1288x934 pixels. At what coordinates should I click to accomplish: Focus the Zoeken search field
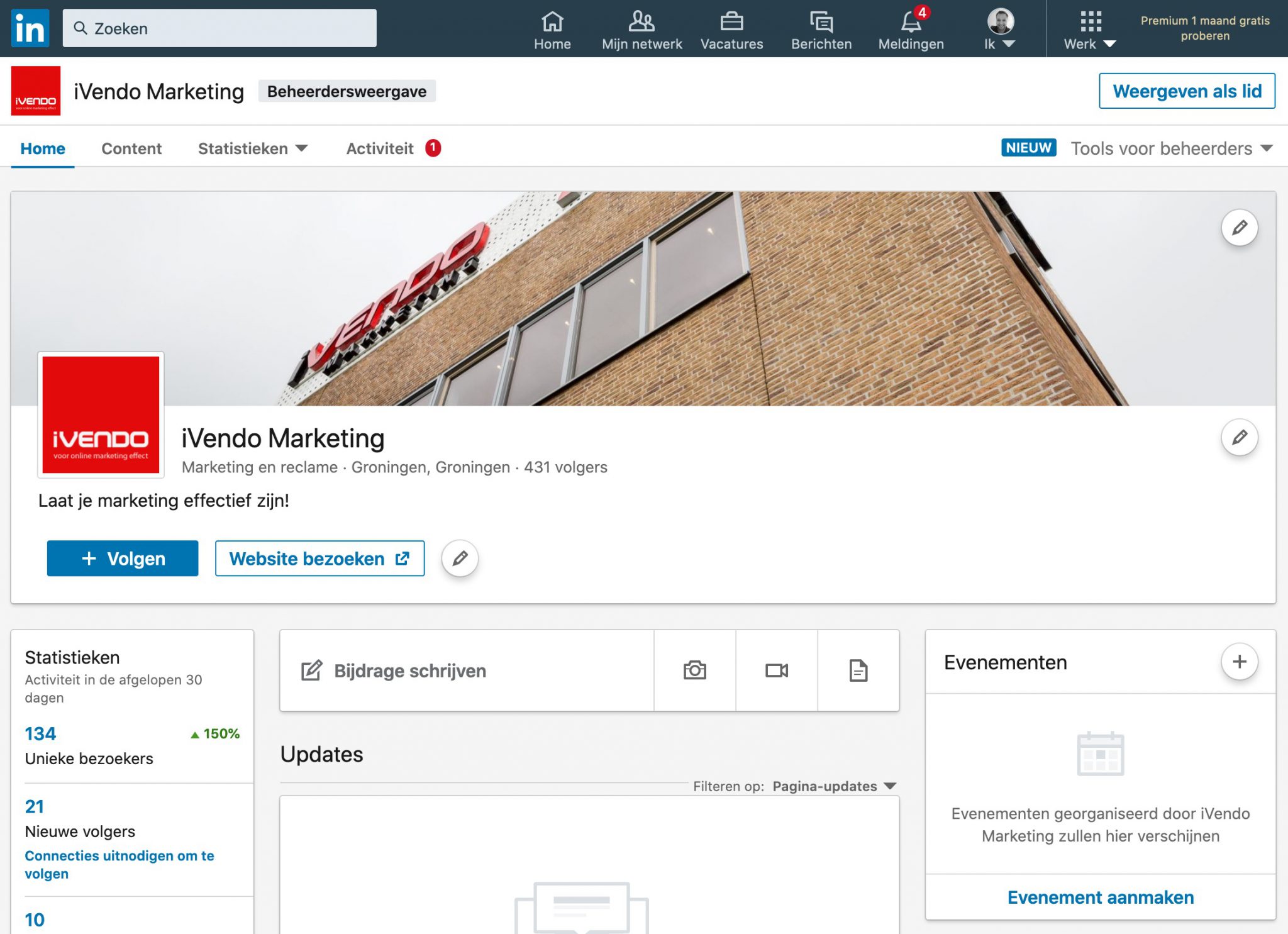tap(220, 28)
